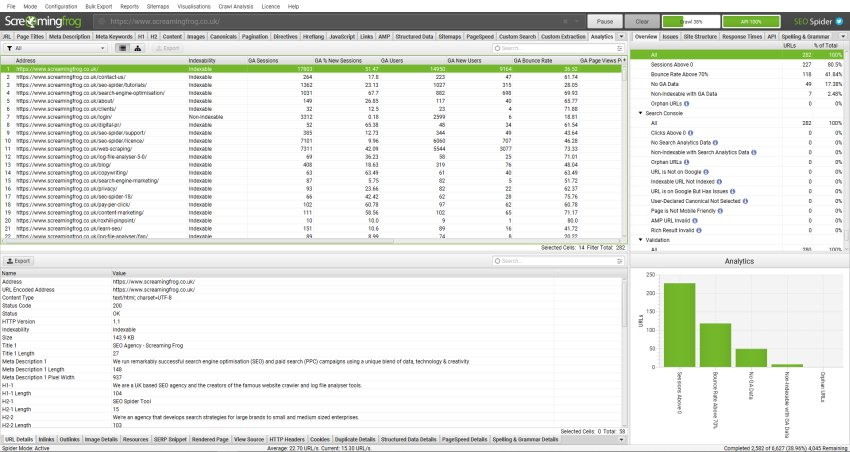Open the Crawl Analysis menu
The height and width of the screenshot is (452, 850).
pyautogui.click(x=236, y=7)
